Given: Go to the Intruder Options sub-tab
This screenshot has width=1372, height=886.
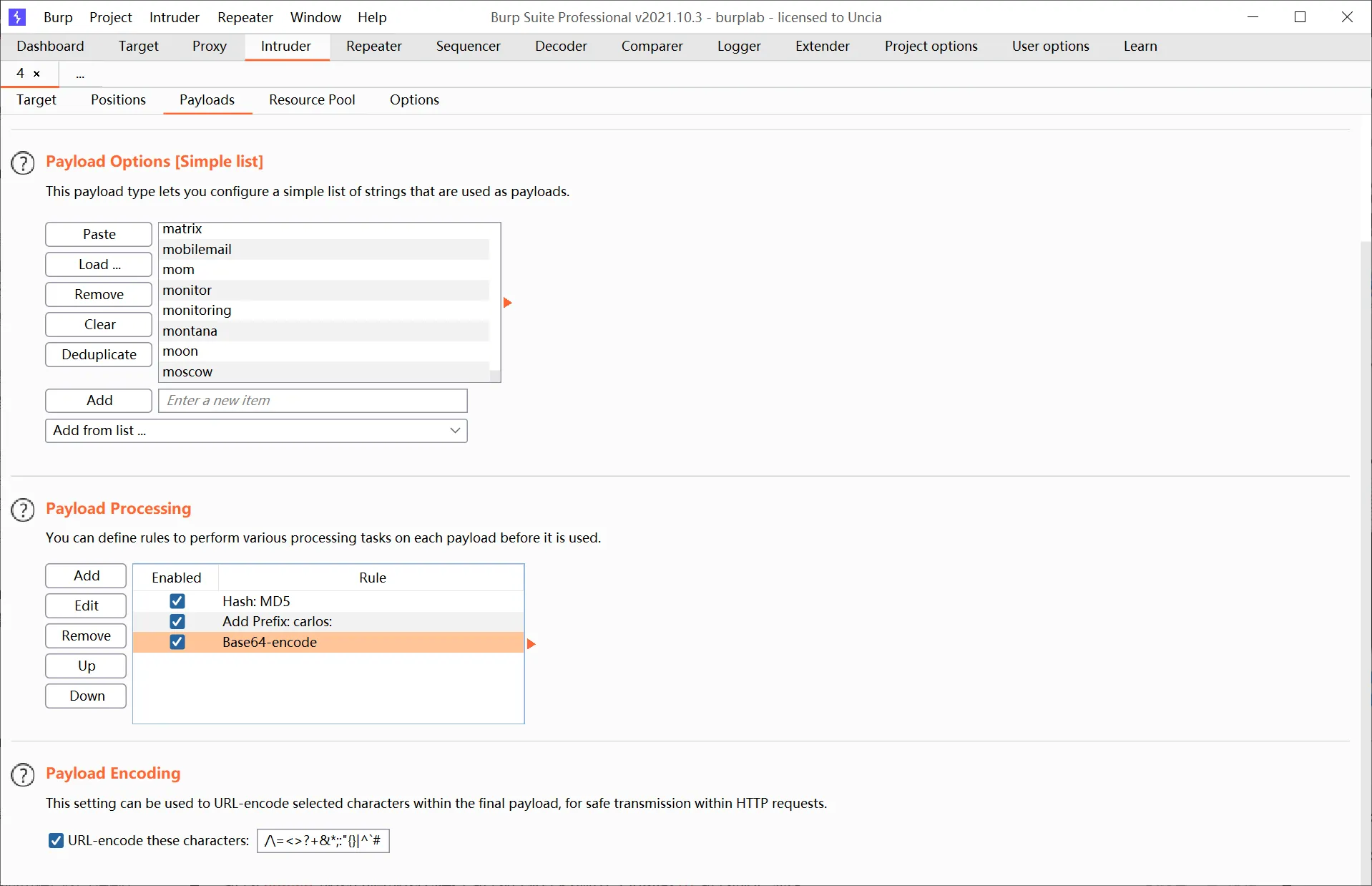Looking at the screenshot, I should [414, 99].
